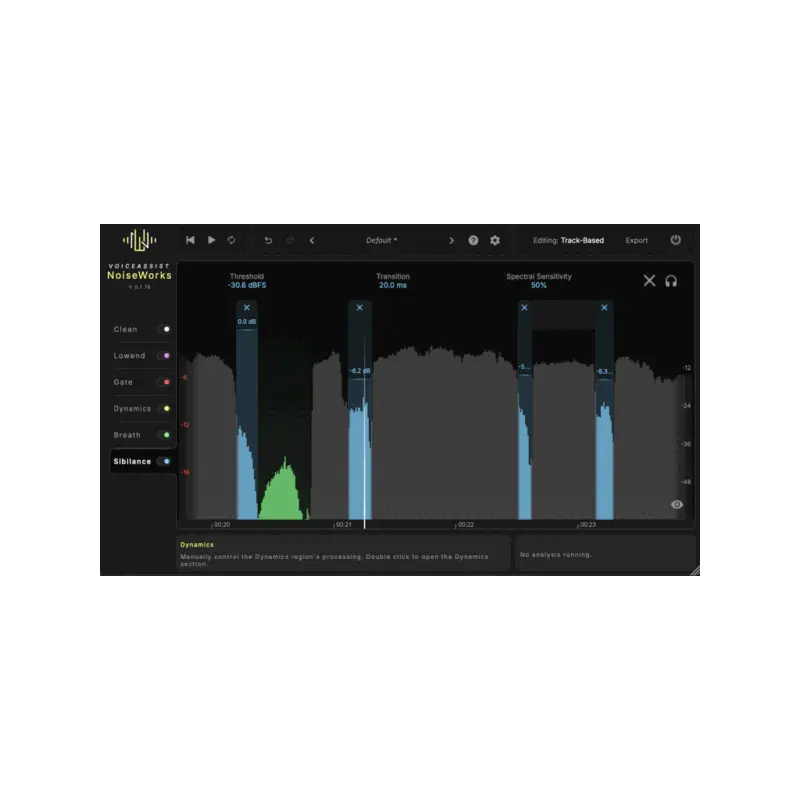This screenshot has width=800, height=800.
Task: Remove sibilance region with -6.3 dB label
Action: (x=604, y=308)
